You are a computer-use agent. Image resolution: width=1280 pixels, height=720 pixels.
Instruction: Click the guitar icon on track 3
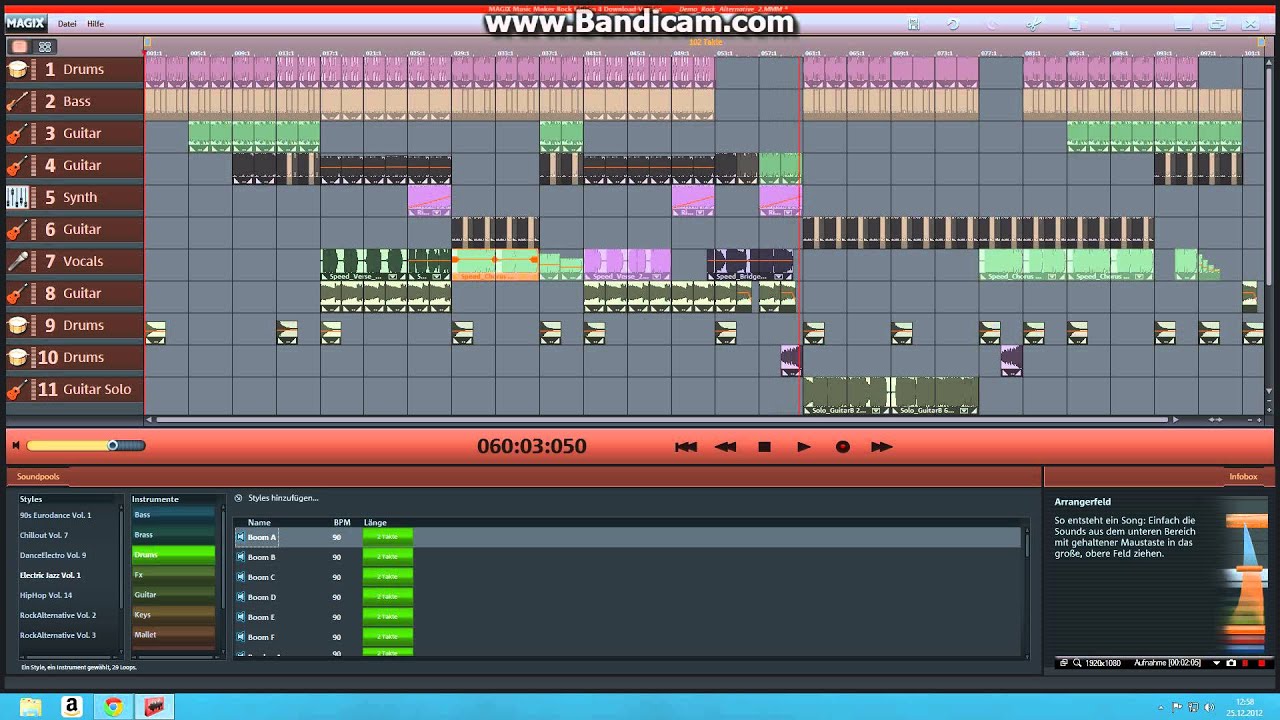click(x=18, y=133)
